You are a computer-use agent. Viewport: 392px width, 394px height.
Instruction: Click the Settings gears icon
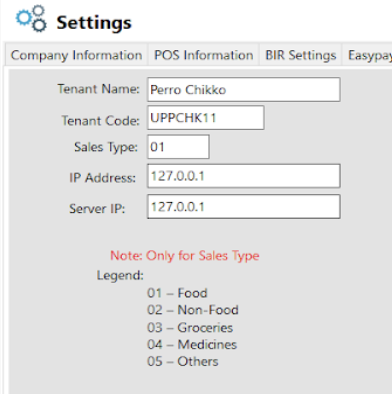click(x=31, y=18)
